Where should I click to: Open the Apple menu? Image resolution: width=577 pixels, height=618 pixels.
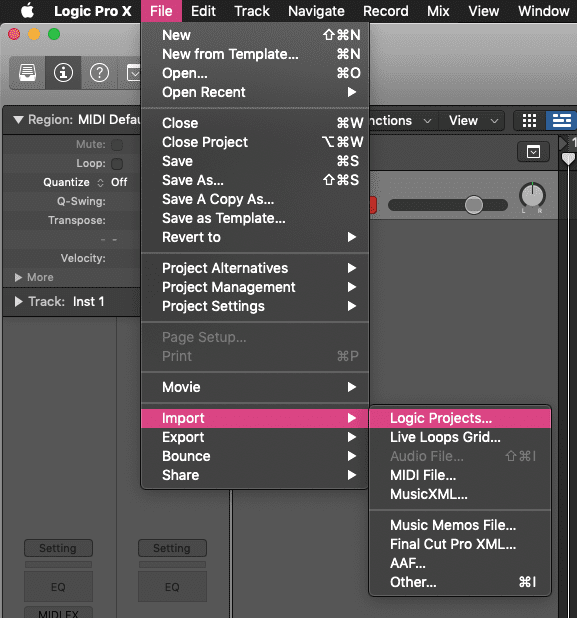click(x=27, y=11)
